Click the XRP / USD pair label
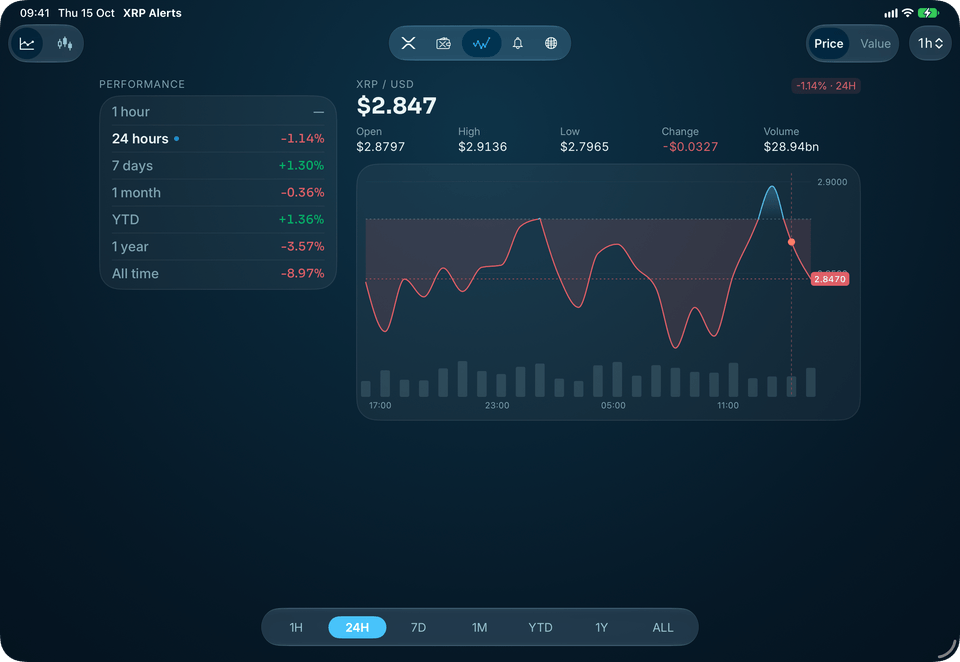 click(x=385, y=84)
